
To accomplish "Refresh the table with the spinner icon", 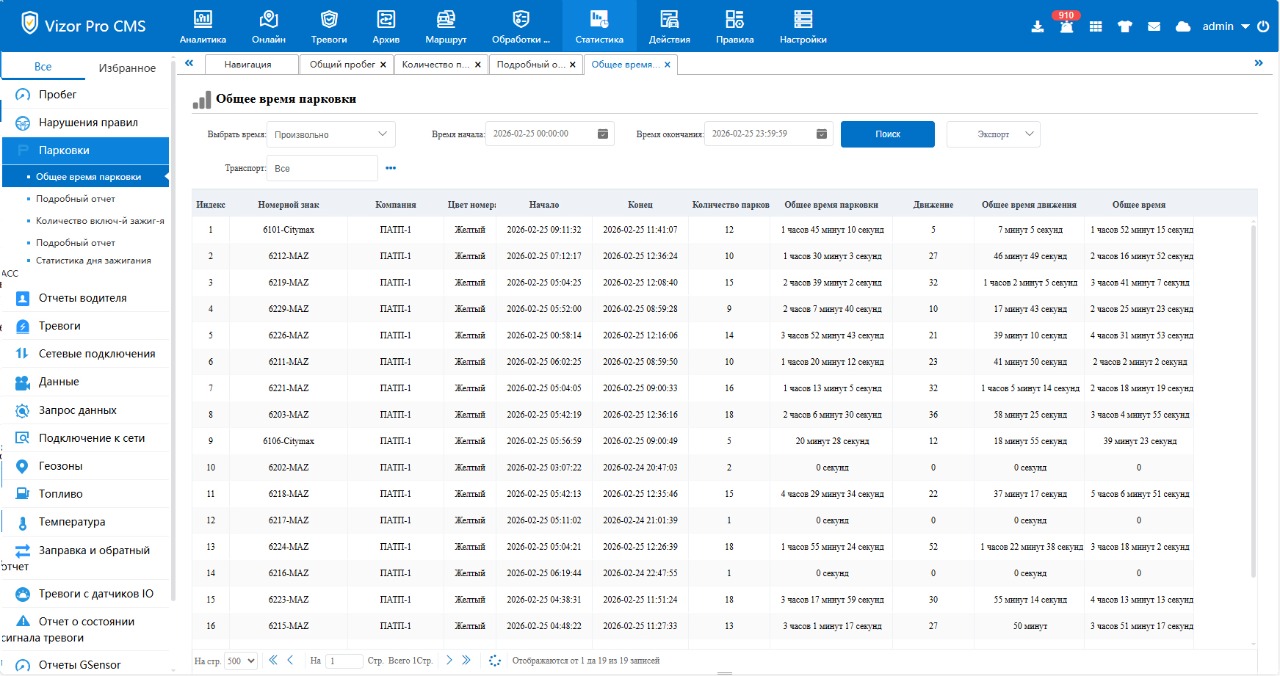I will (x=494, y=660).
